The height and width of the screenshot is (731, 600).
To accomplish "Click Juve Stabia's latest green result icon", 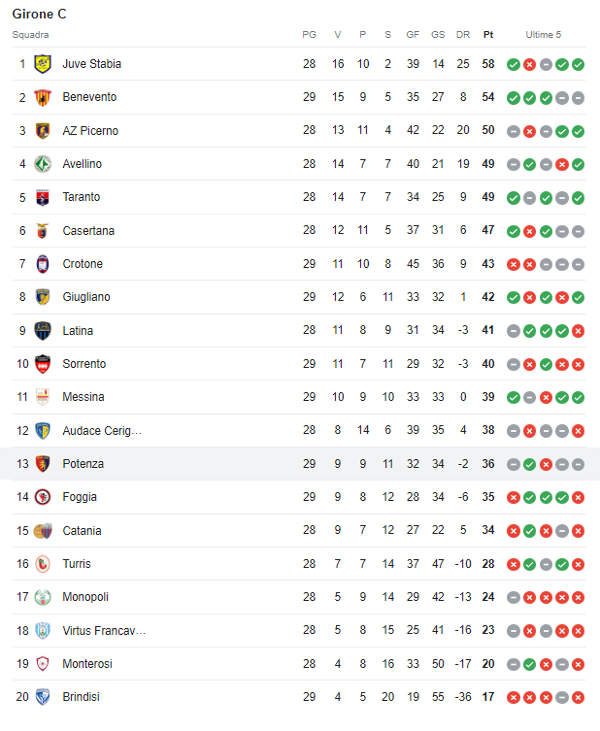I will (578, 64).
